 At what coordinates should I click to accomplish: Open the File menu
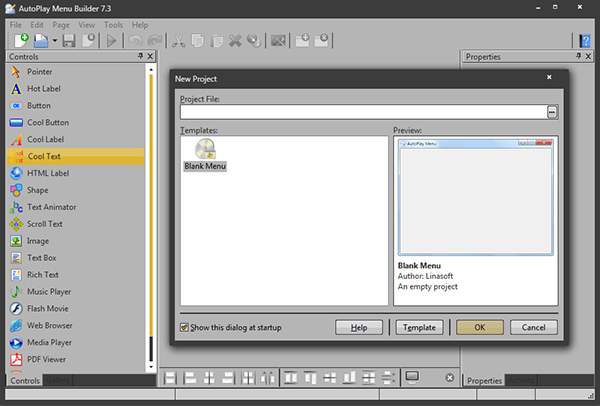pyautogui.click(x=16, y=25)
